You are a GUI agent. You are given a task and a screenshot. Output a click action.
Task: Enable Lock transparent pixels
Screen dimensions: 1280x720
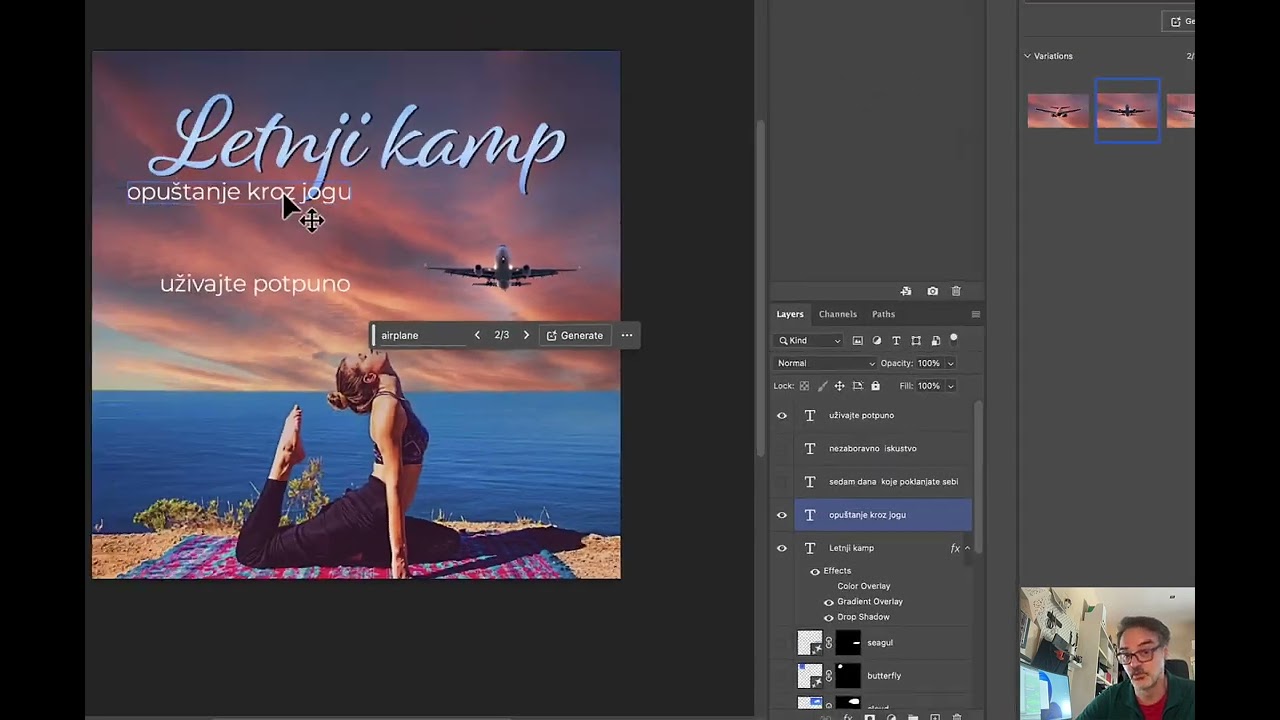804,385
